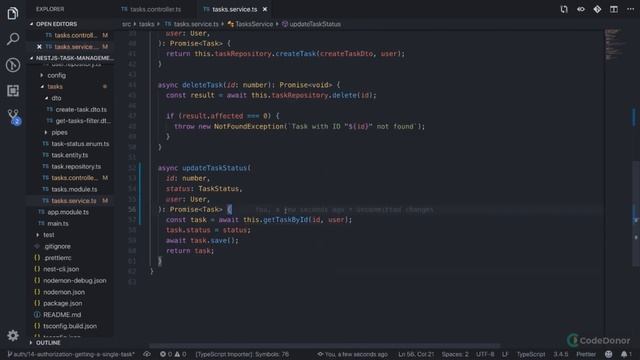640x360 pixels.
Task: Change end-of-line sequence LF
Action: tap(505, 354)
